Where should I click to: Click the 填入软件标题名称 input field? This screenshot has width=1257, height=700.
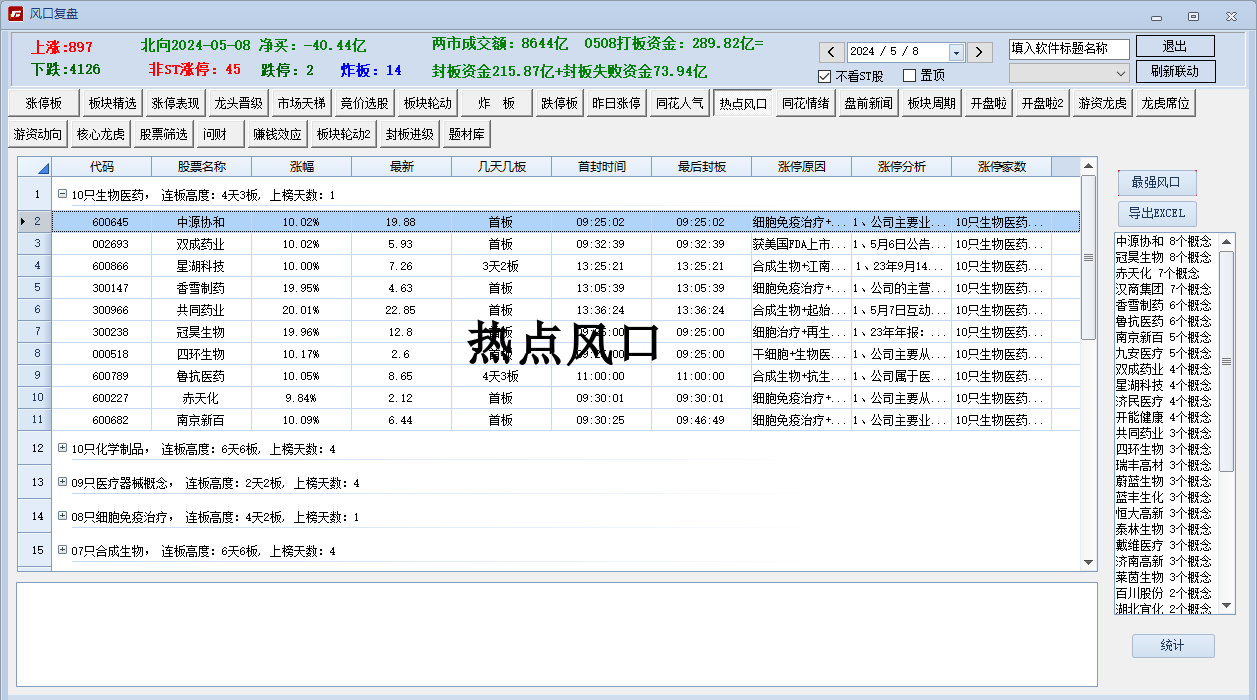click(1069, 49)
